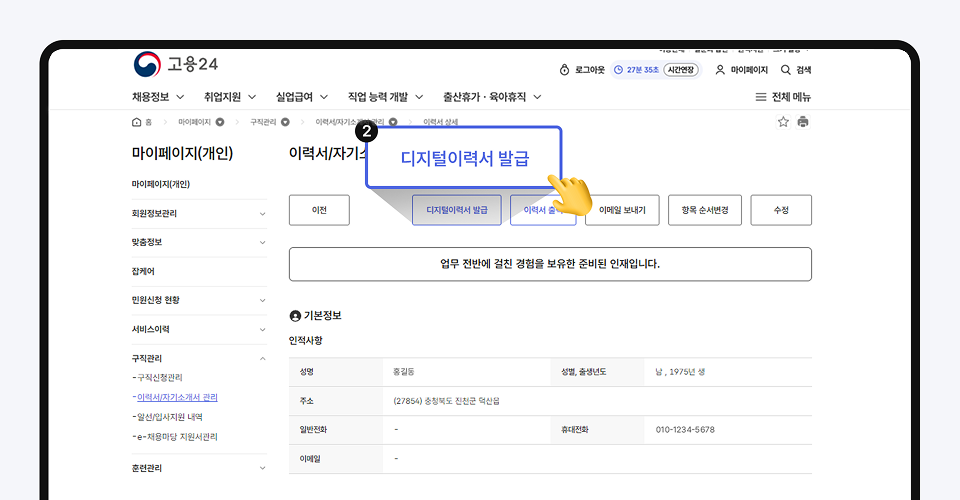
Task: Click the favorite star icon
Action: click(x=783, y=122)
